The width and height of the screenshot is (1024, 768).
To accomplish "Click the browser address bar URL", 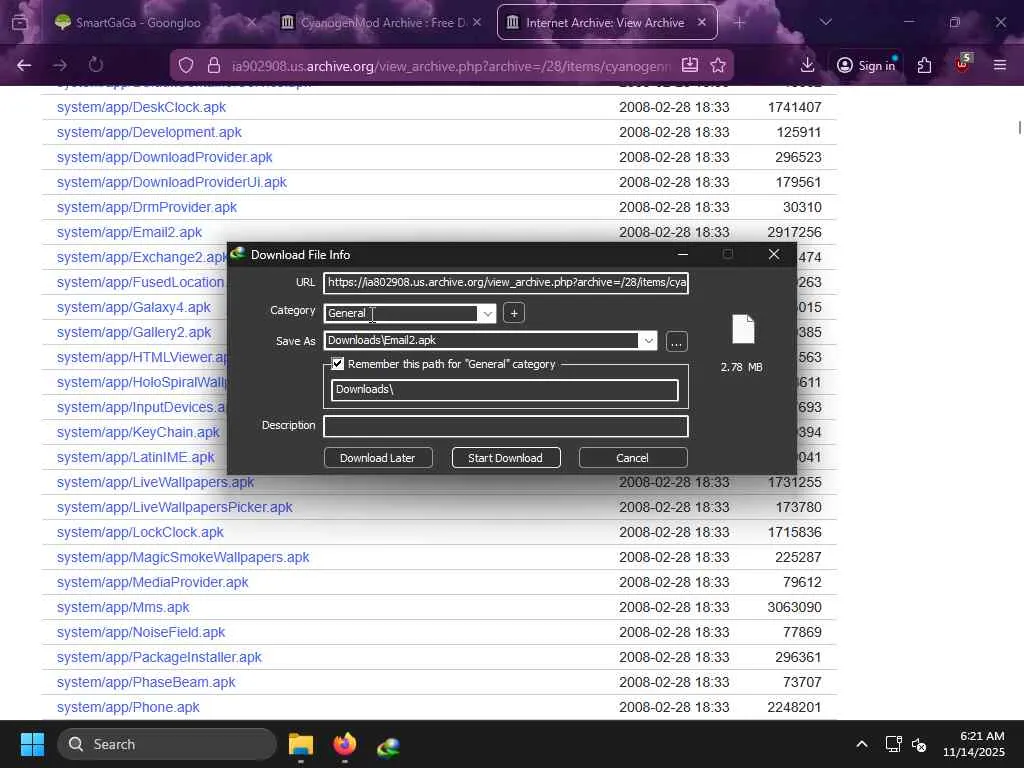I will [x=451, y=66].
